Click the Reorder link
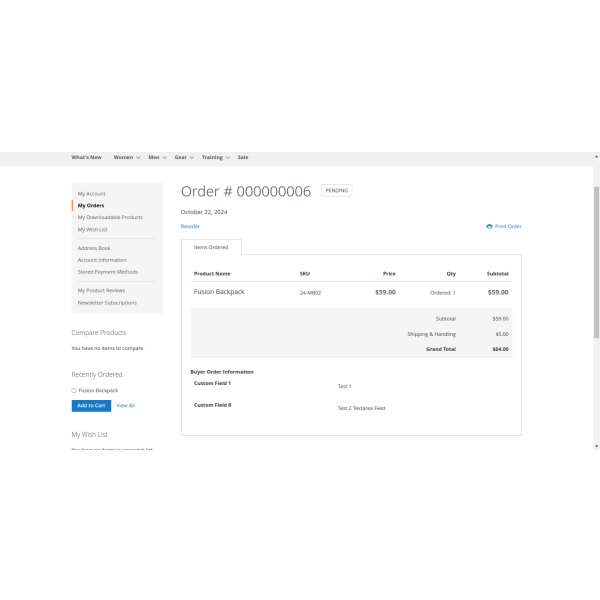This screenshot has width=600, height=600. pyautogui.click(x=190, y=227)
